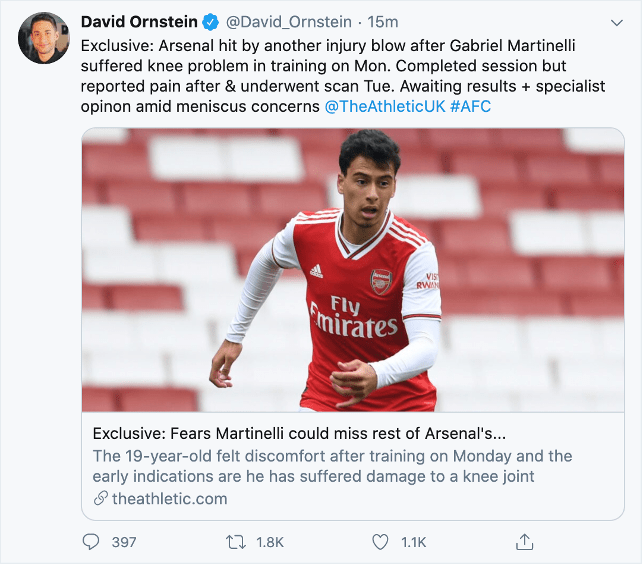The image size is (642, 564).
Task: Click the blue verified badge
Action: click(x=211, y=21)
